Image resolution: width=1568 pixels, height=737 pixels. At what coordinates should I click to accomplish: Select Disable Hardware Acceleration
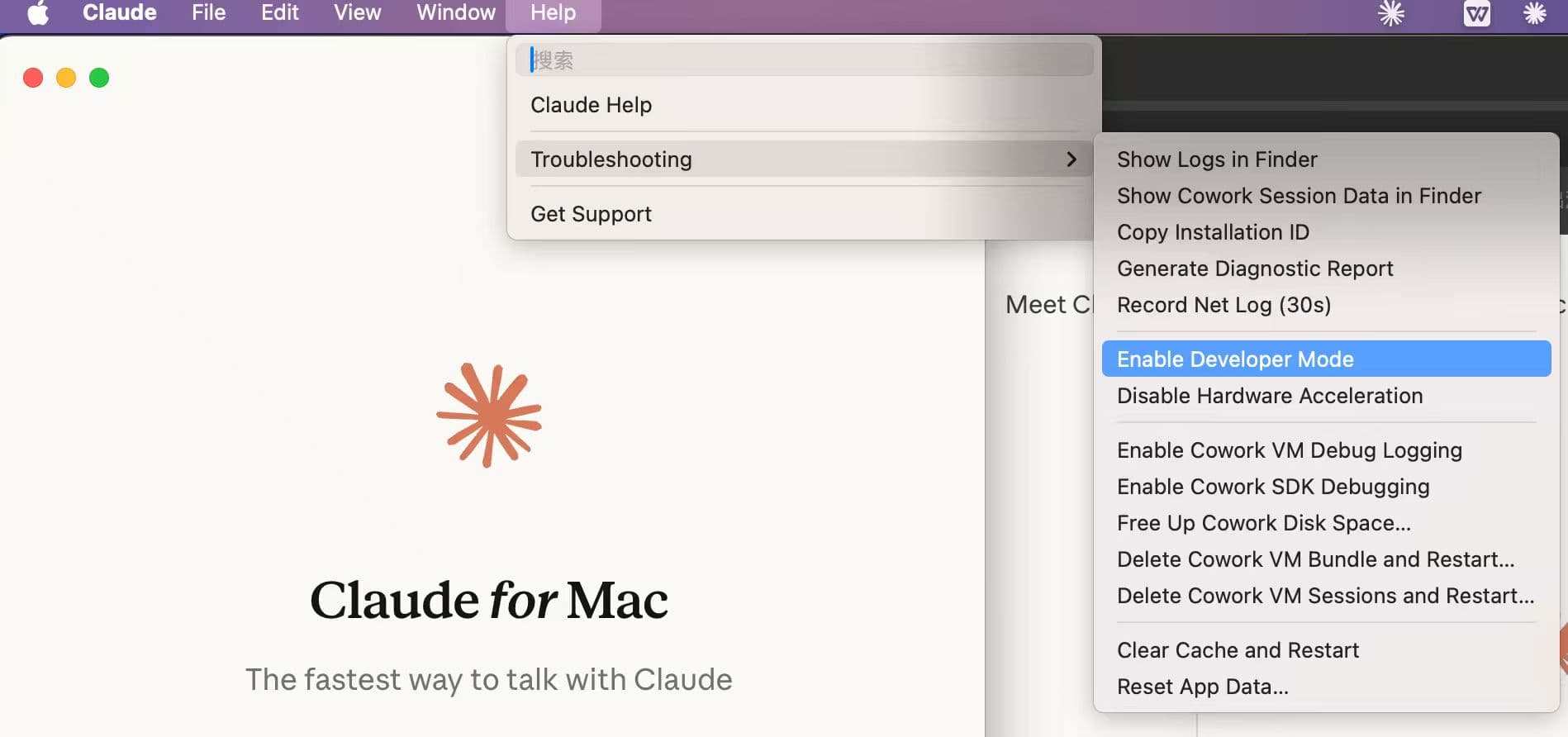(1326, 396)
